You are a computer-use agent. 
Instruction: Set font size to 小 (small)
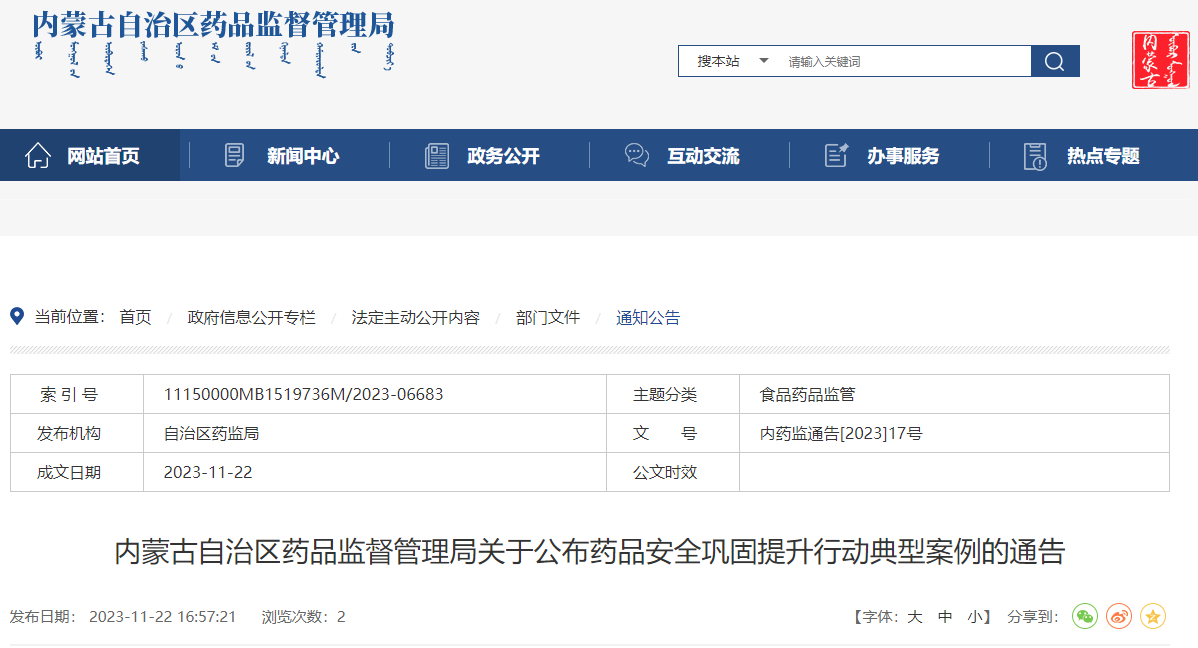(974, 617)
